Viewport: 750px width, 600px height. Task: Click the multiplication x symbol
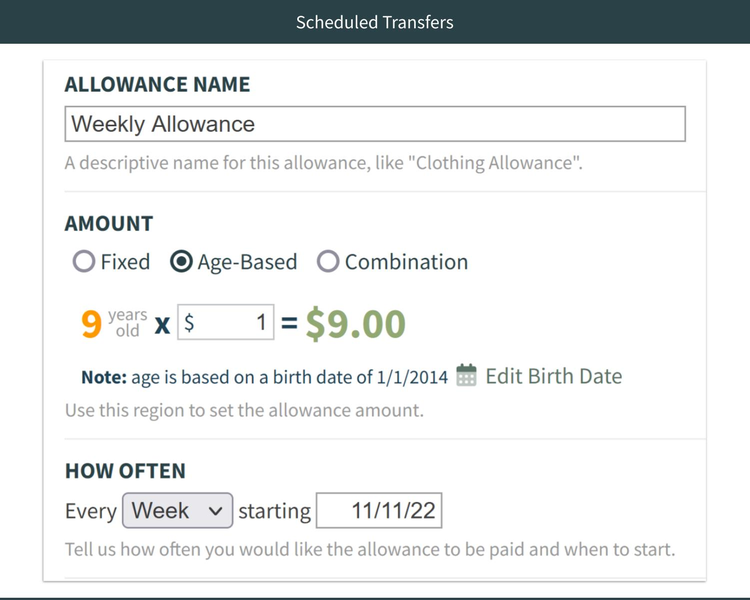point(162,325)
